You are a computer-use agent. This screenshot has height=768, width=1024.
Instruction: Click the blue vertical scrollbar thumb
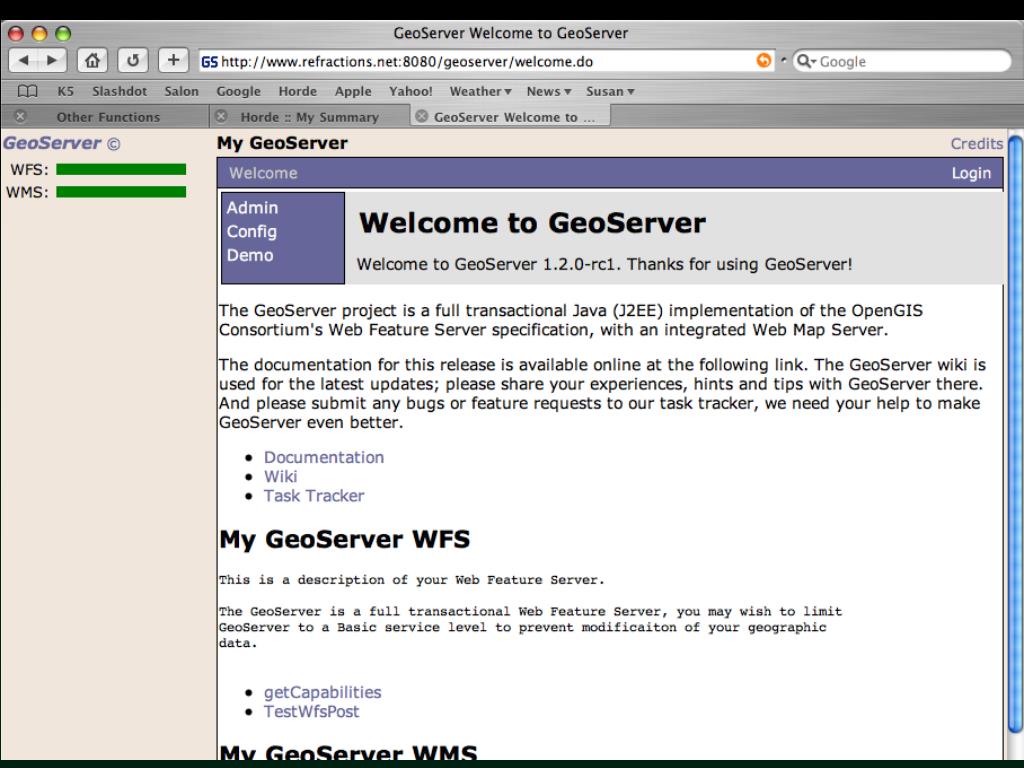coord(1016,434)
